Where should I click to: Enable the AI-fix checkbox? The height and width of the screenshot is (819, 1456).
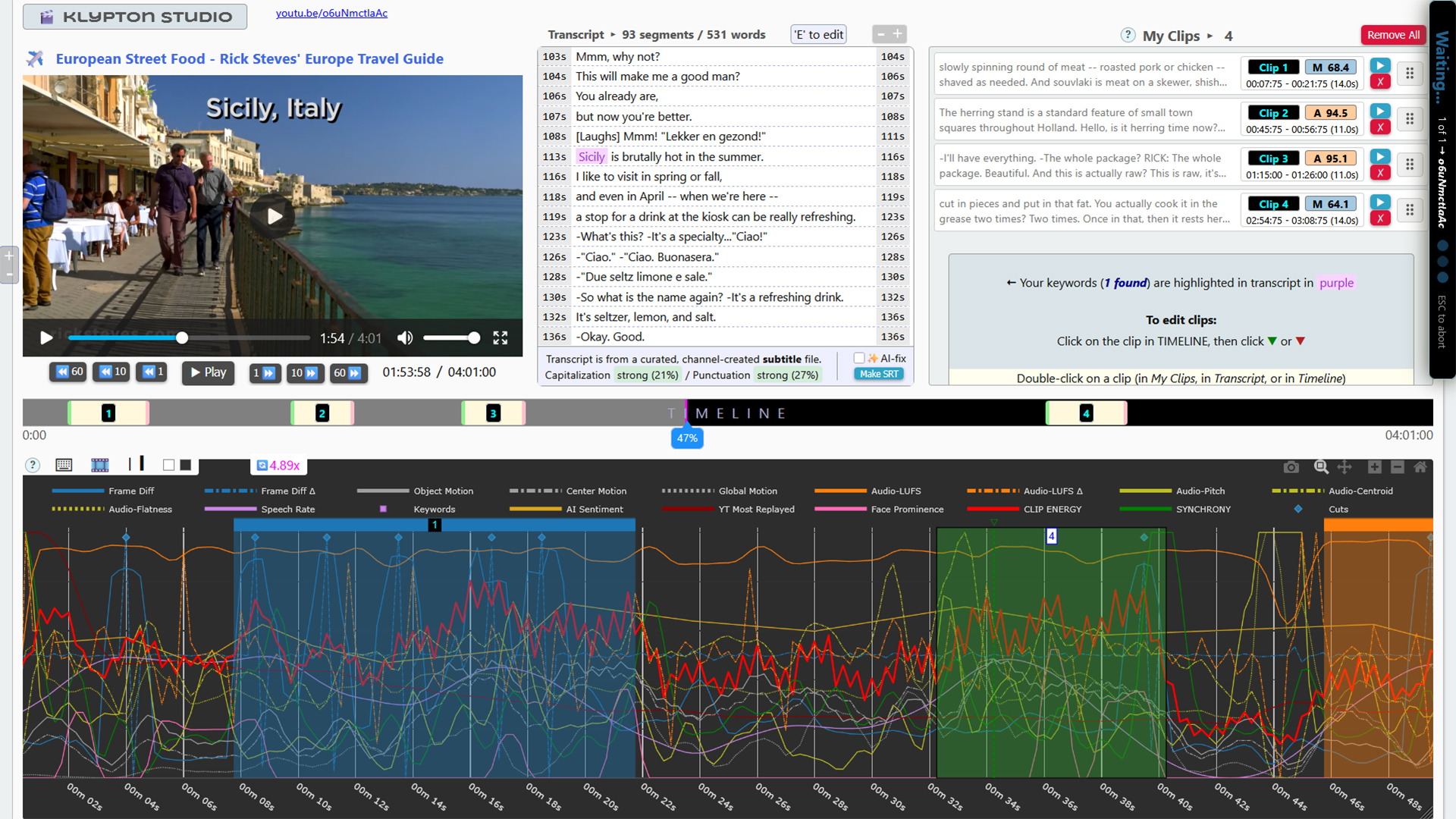[x=859, y=358]
